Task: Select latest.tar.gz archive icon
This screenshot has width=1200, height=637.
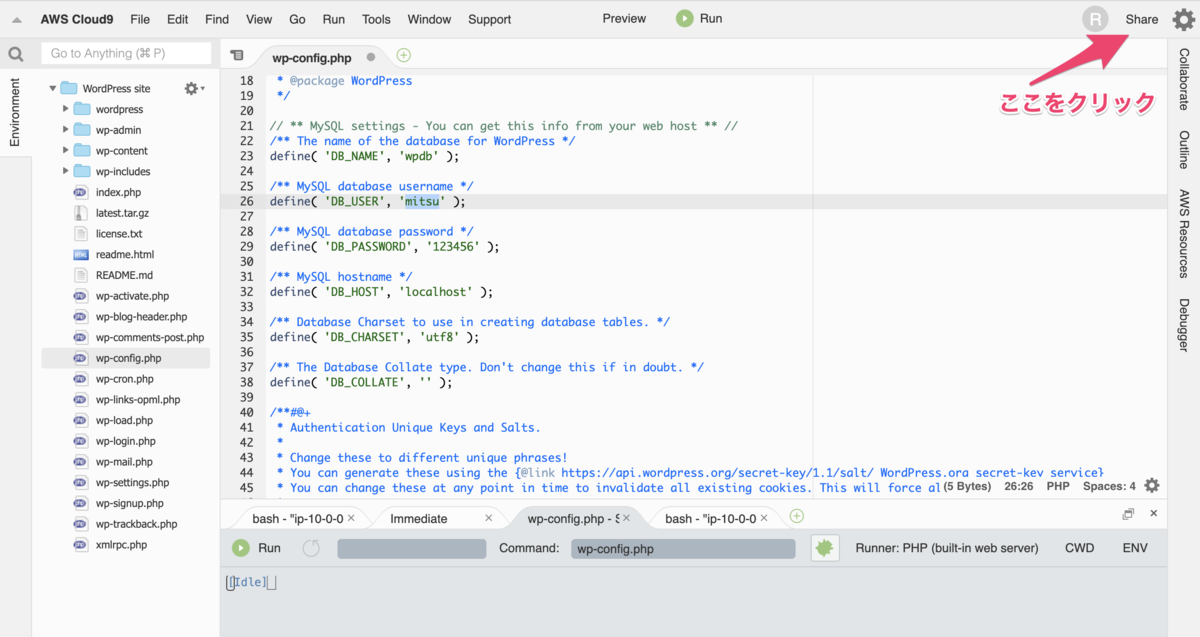Action: pos(81,213)
